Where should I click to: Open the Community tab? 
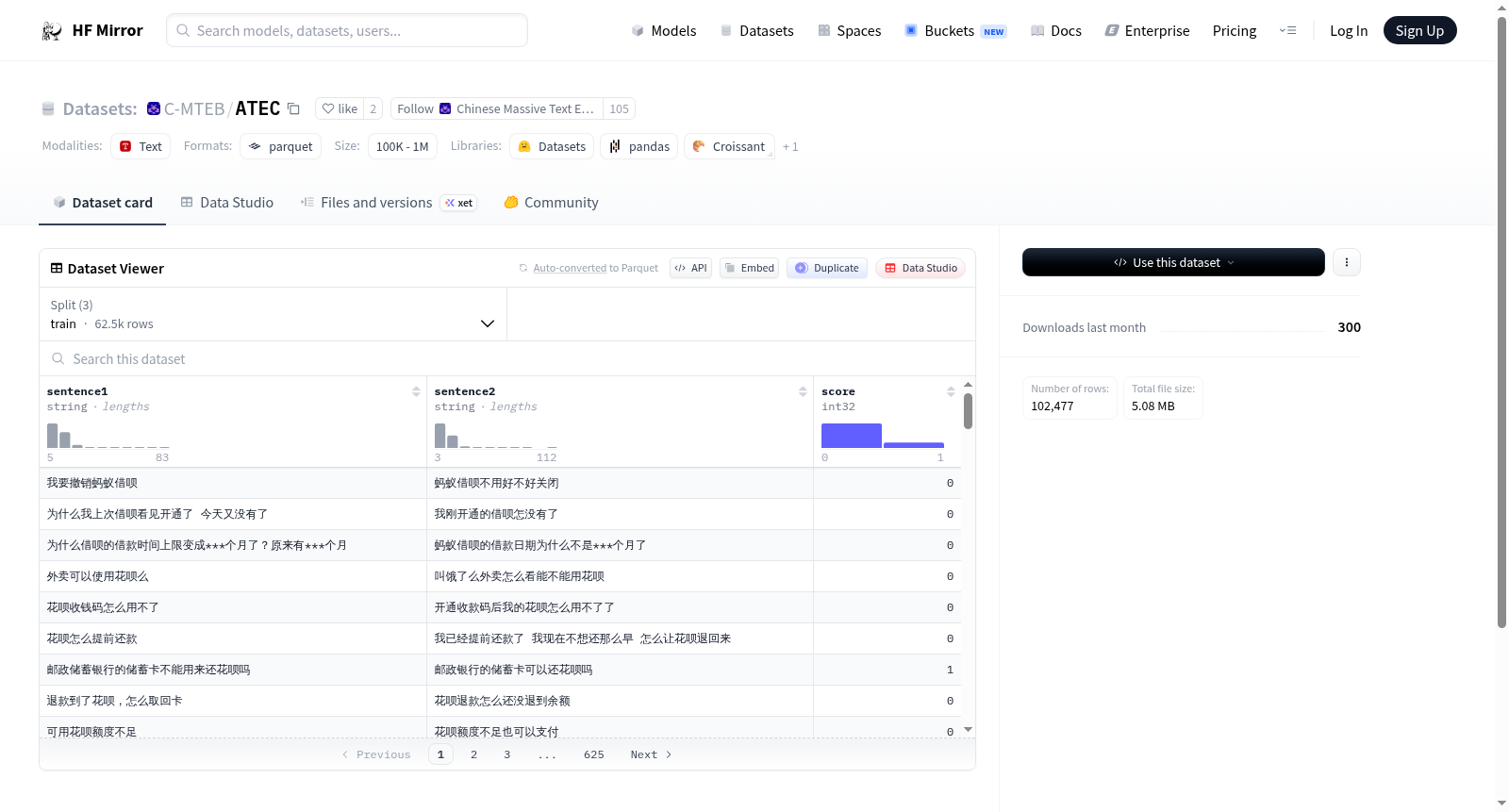552,203
